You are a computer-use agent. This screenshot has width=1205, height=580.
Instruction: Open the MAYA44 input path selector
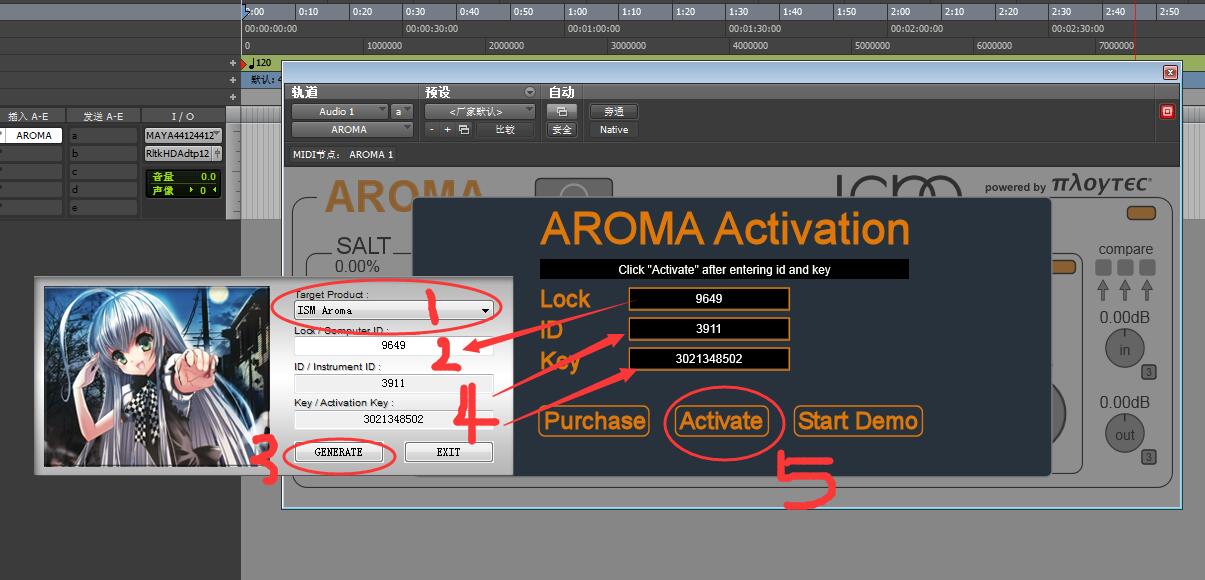click(183, 136)
